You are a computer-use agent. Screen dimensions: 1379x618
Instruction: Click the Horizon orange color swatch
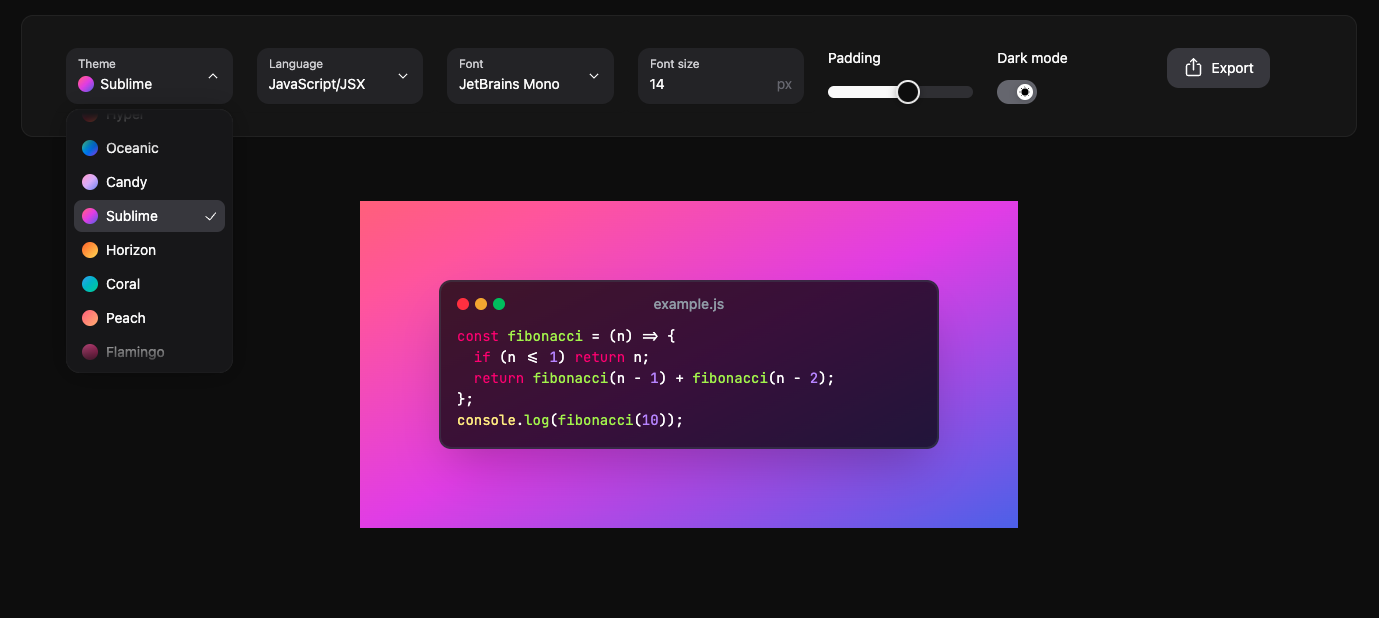click(90, 250)
